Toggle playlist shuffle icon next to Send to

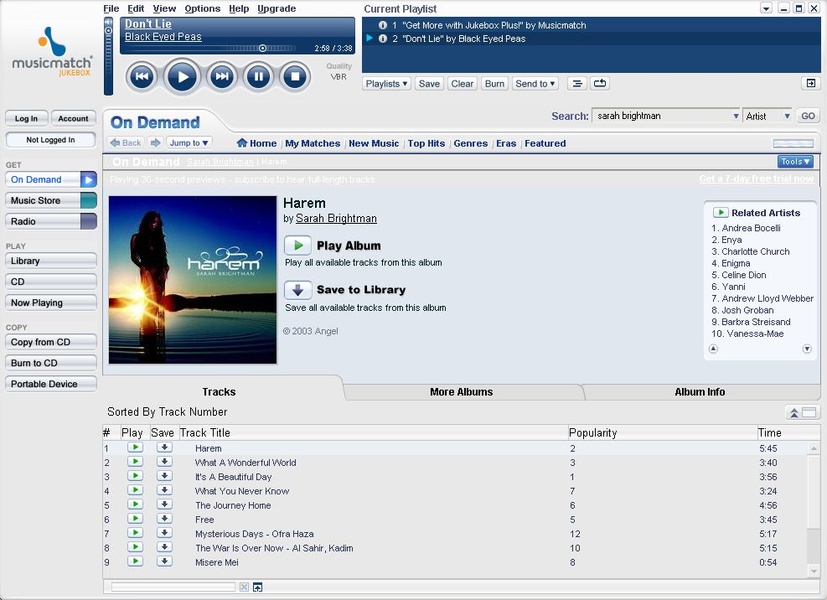tap(576, 84)
